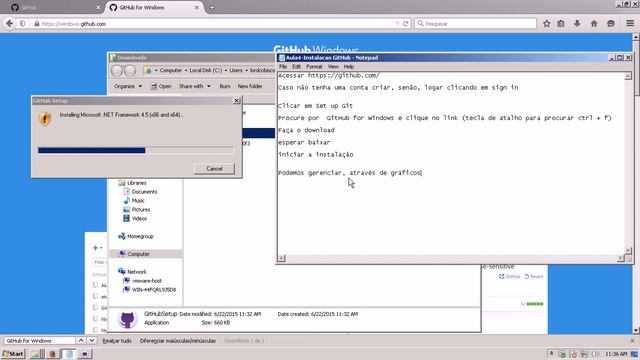Open the Notepad File menu
The image size is (640, 360).
(283, 67)
